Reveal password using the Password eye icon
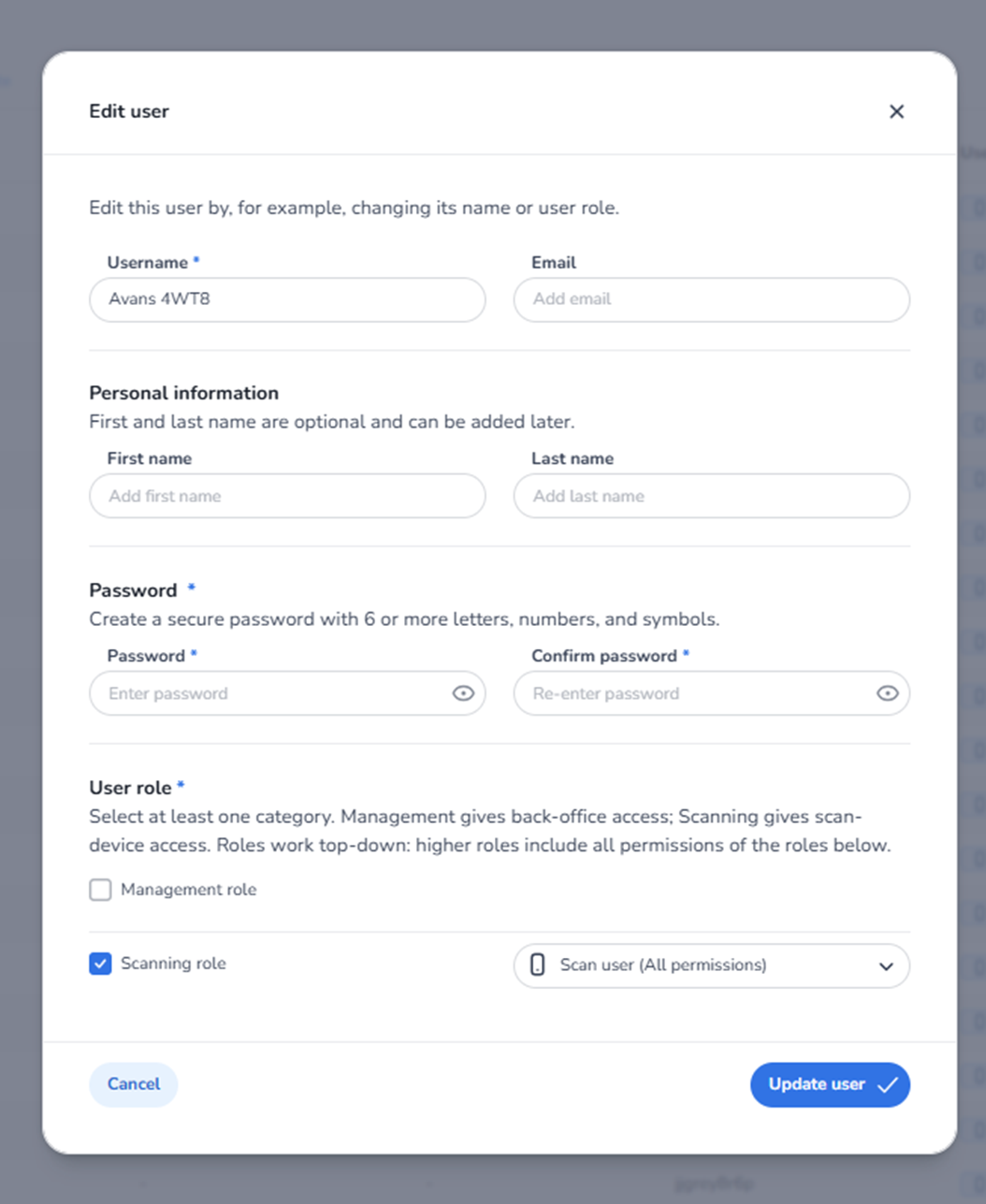 [463, 693]
